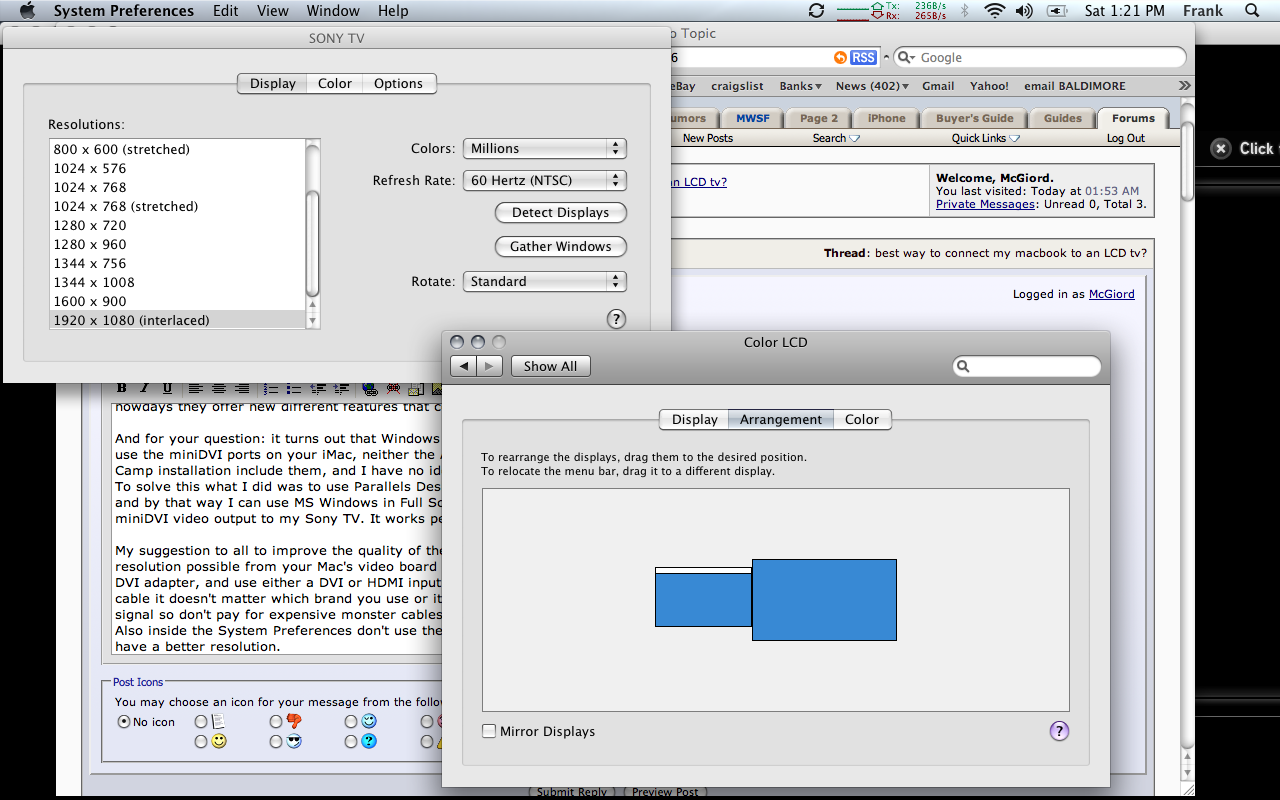This screenshot has height=800, width=1280.
Task: Open the forum Search dropdown
Action: click(836, 138)
